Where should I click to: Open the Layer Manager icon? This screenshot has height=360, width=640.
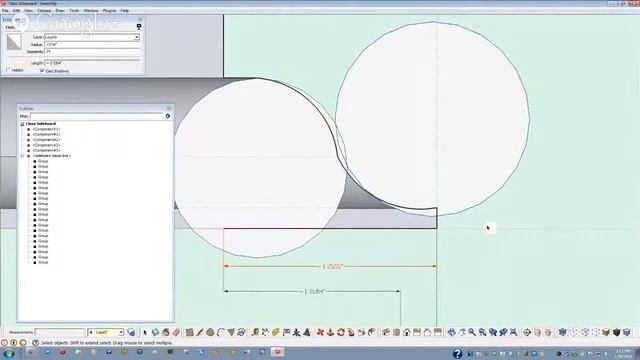131,333
